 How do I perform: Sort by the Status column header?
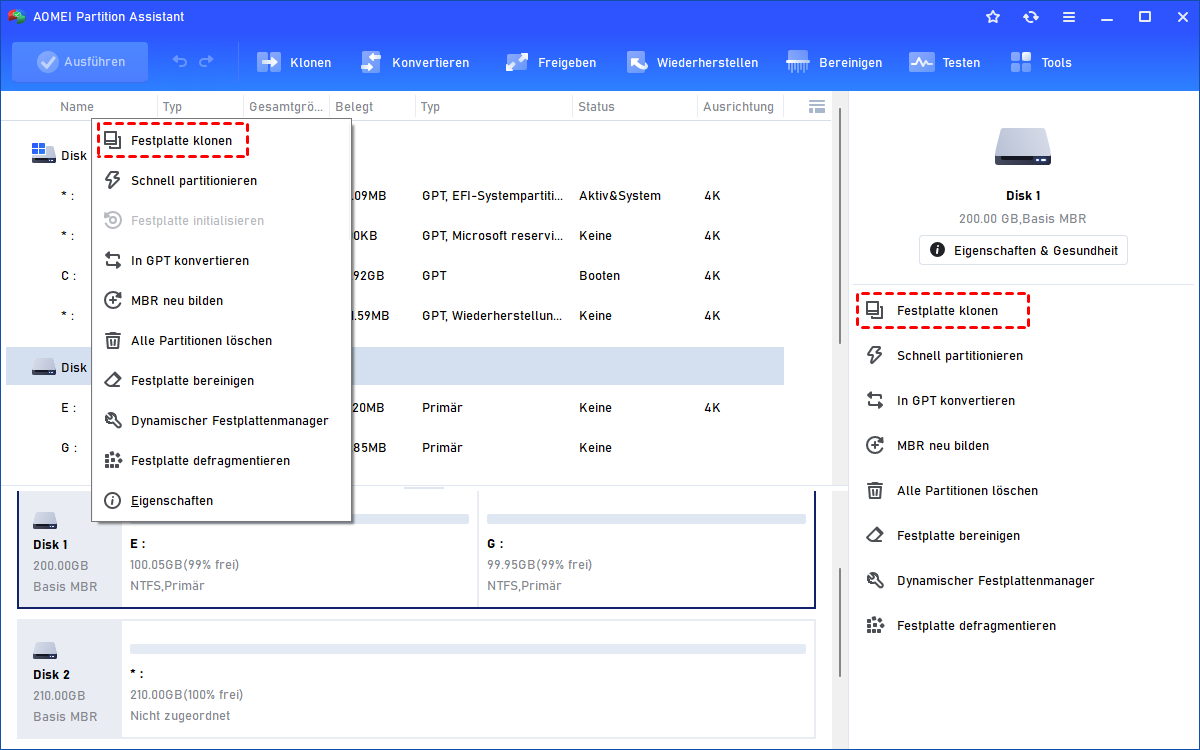pyautogui.click(x=597, y=107)
